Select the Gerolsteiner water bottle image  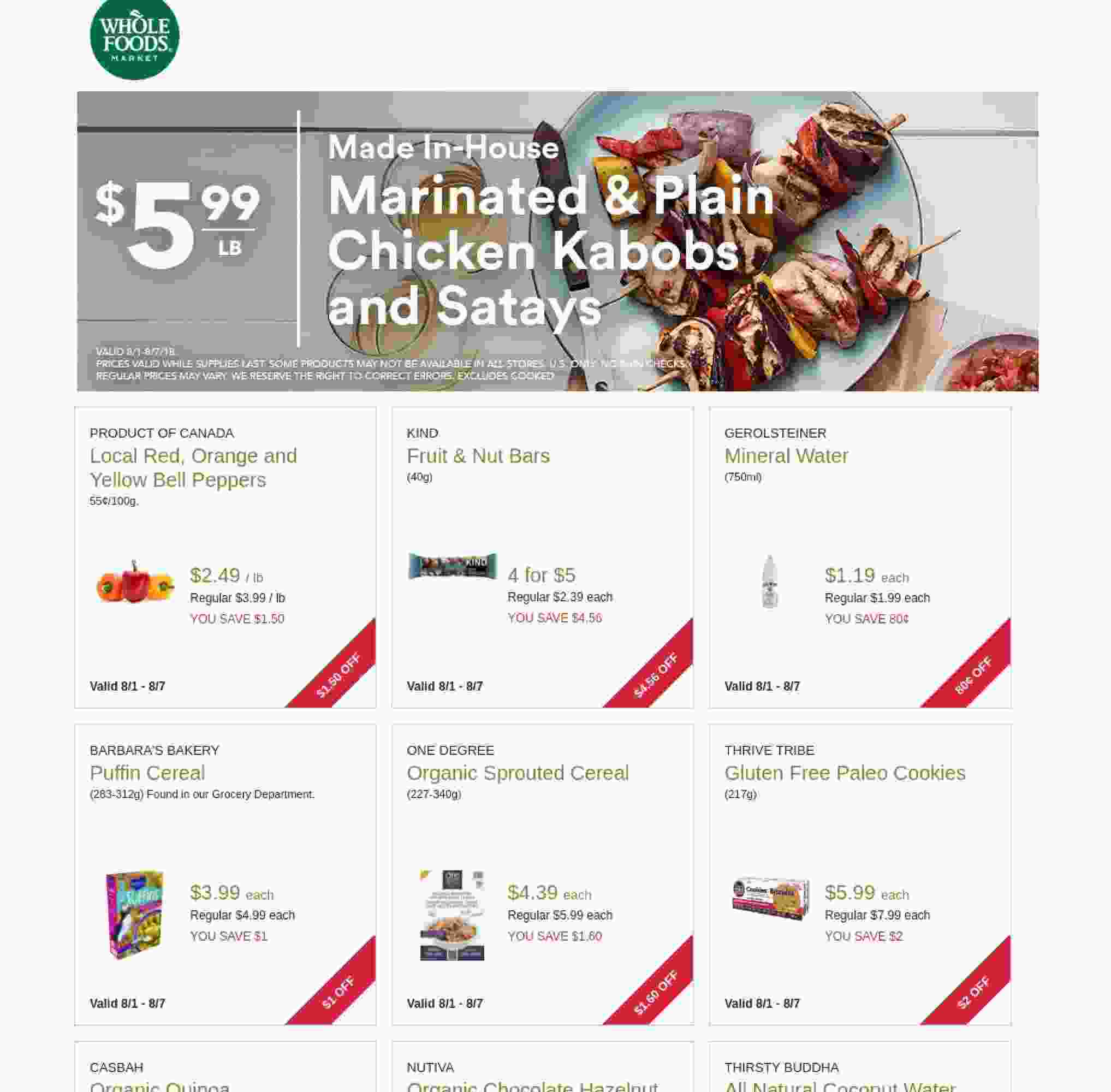(x=770, y=581)
